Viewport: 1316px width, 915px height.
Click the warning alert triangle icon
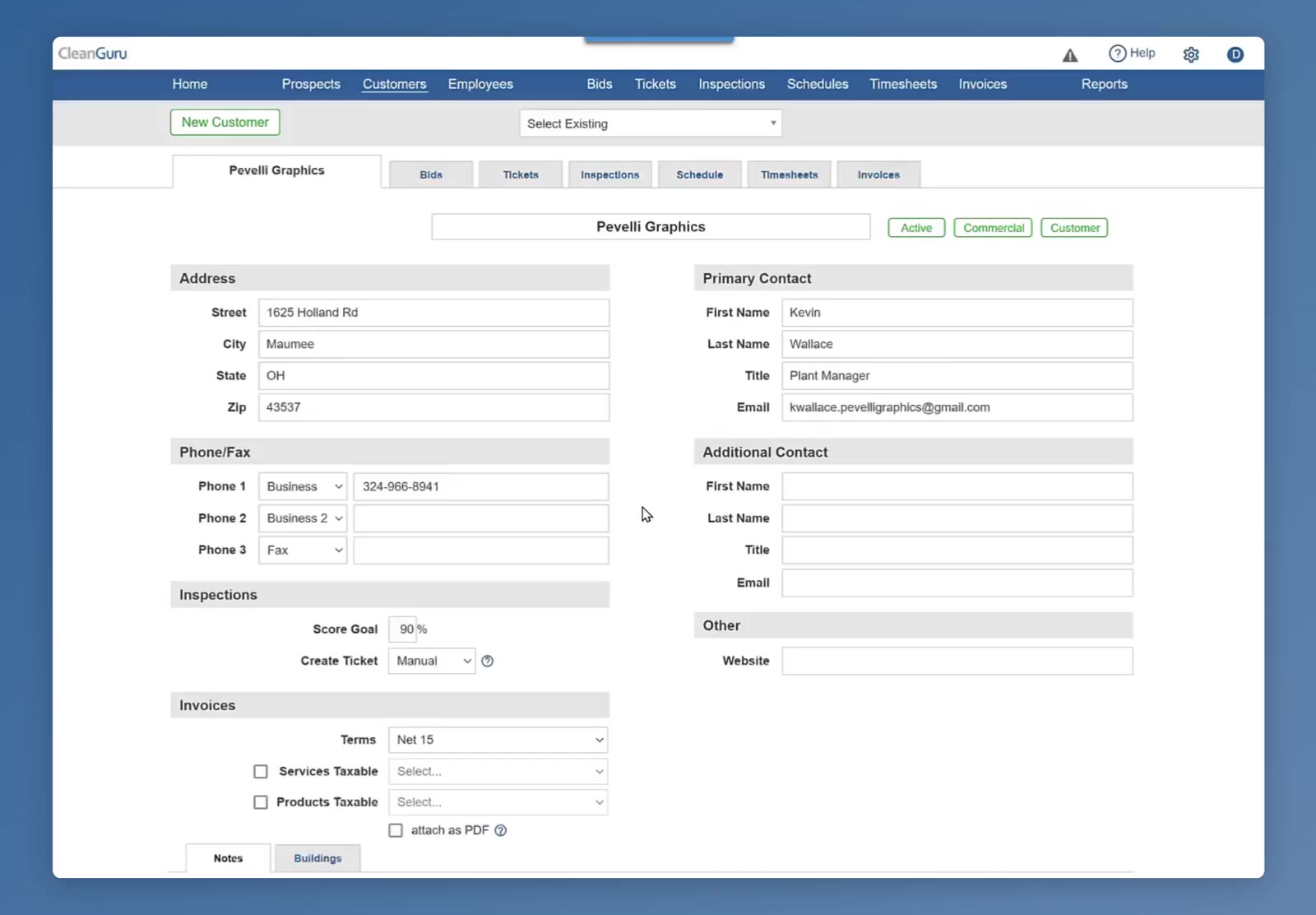pos(1069,55)
